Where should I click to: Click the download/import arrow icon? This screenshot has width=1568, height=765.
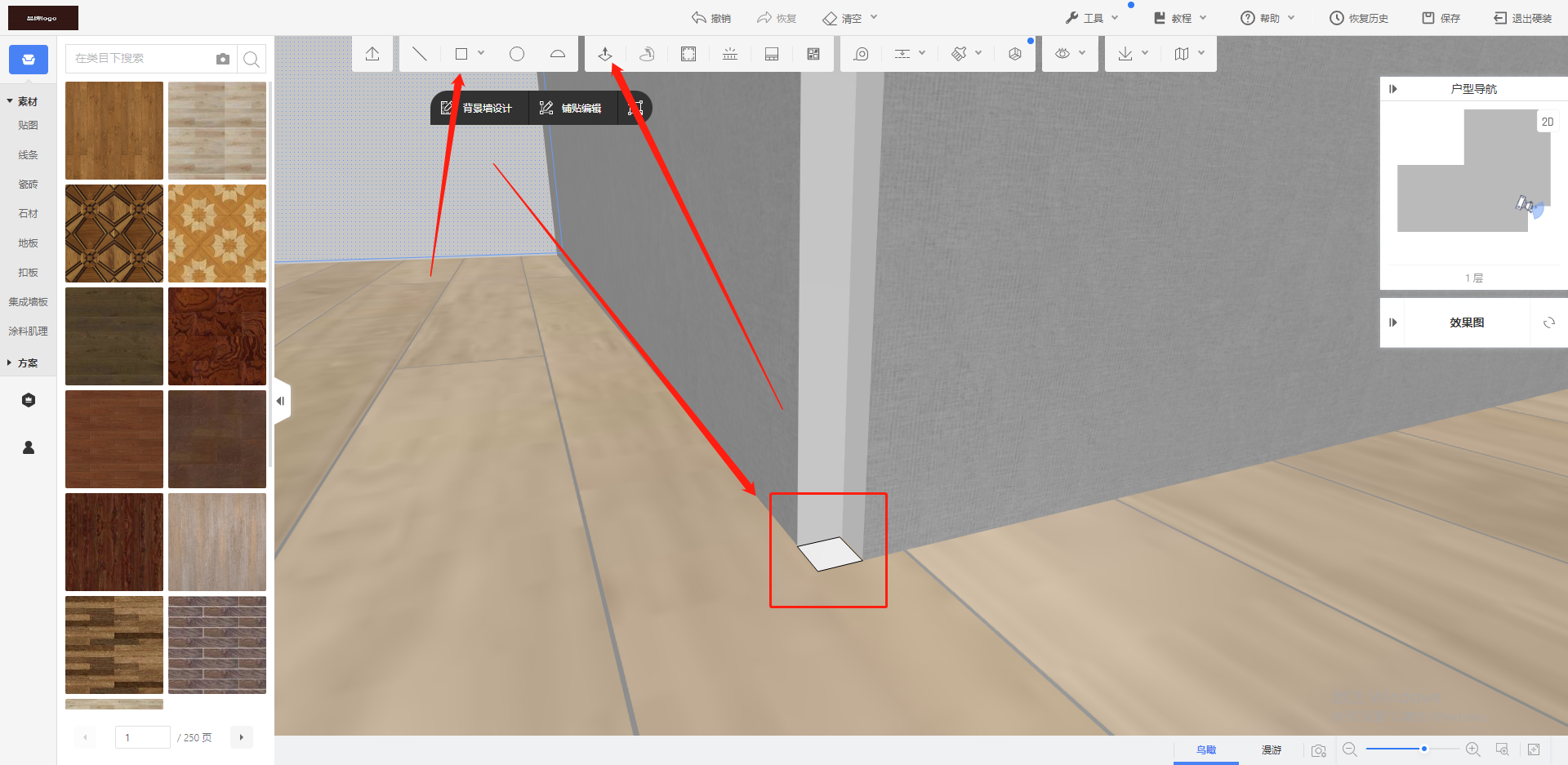(x=1125, y=54)
